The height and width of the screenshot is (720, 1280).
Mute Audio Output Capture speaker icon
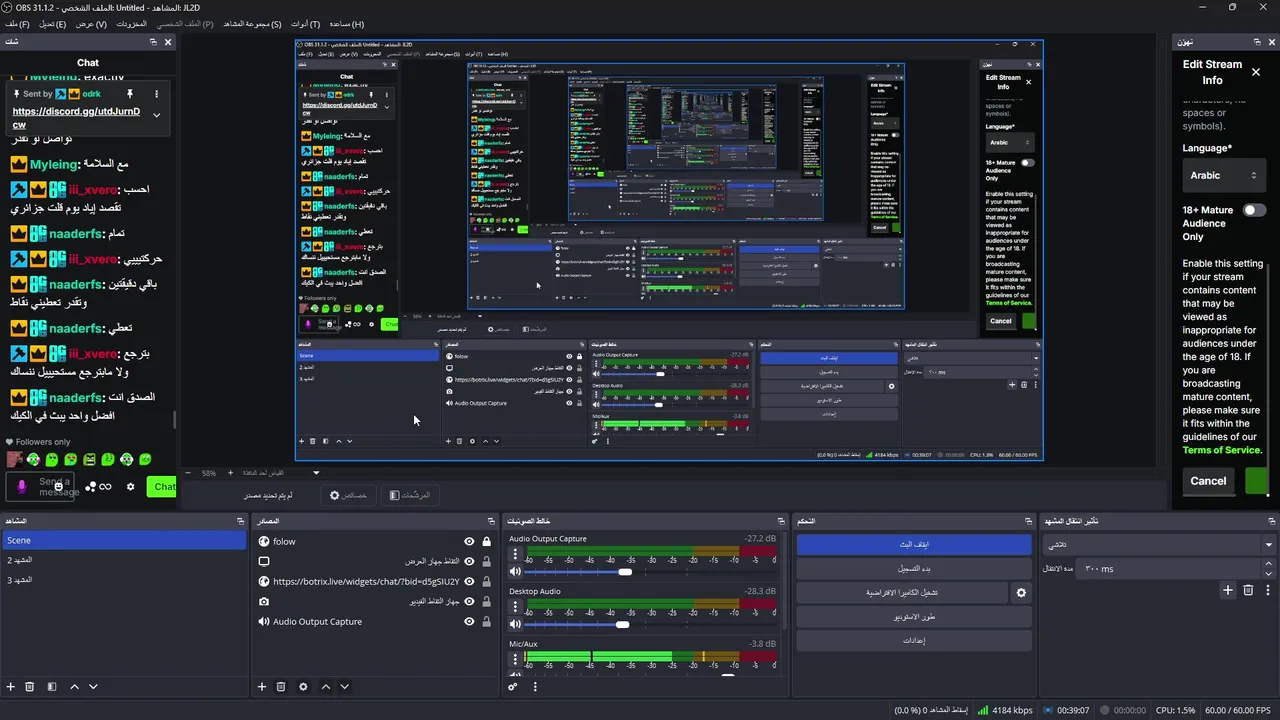coord(515,572)
